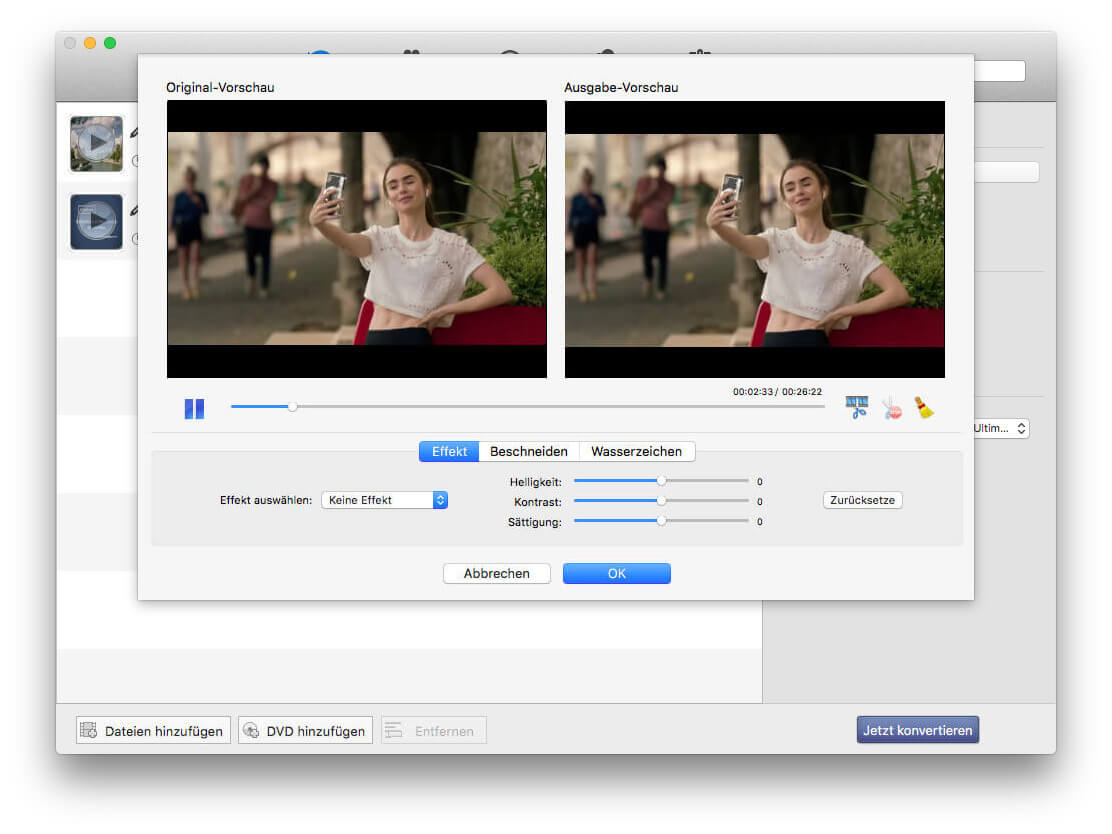Open the Ultim... profile dropdown
The width and height of the screenshot is (1112, 834).
coord(1001,428)
